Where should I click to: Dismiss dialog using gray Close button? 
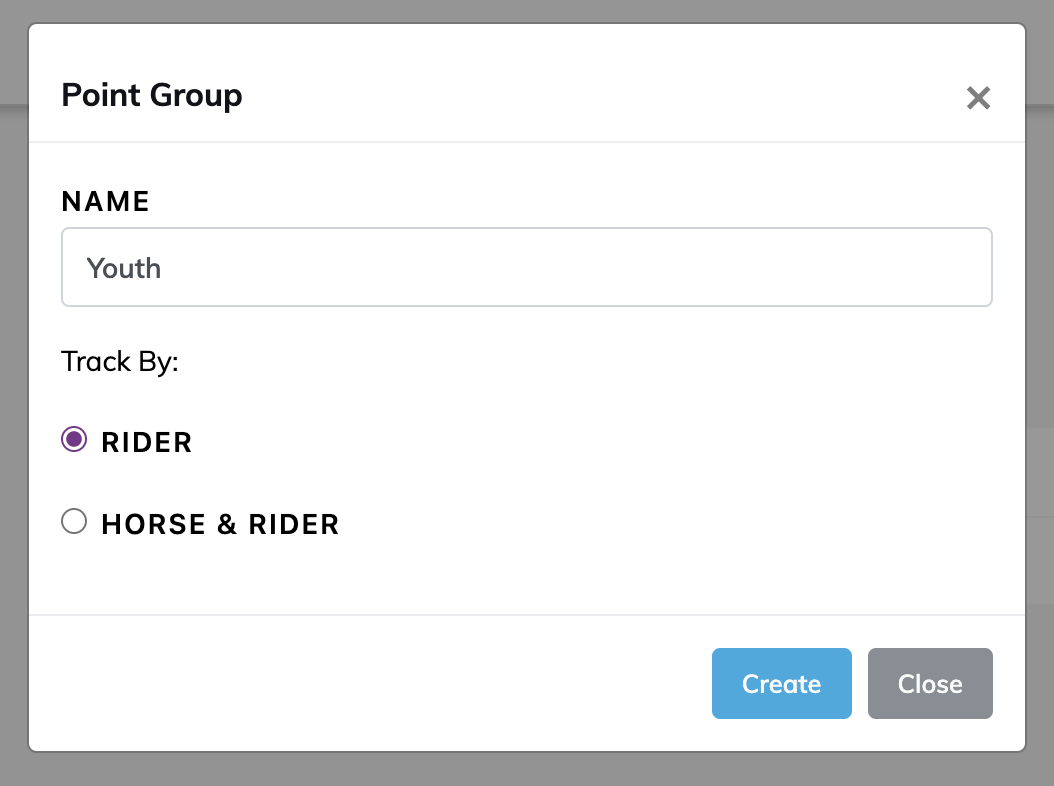tap(929, 683)
